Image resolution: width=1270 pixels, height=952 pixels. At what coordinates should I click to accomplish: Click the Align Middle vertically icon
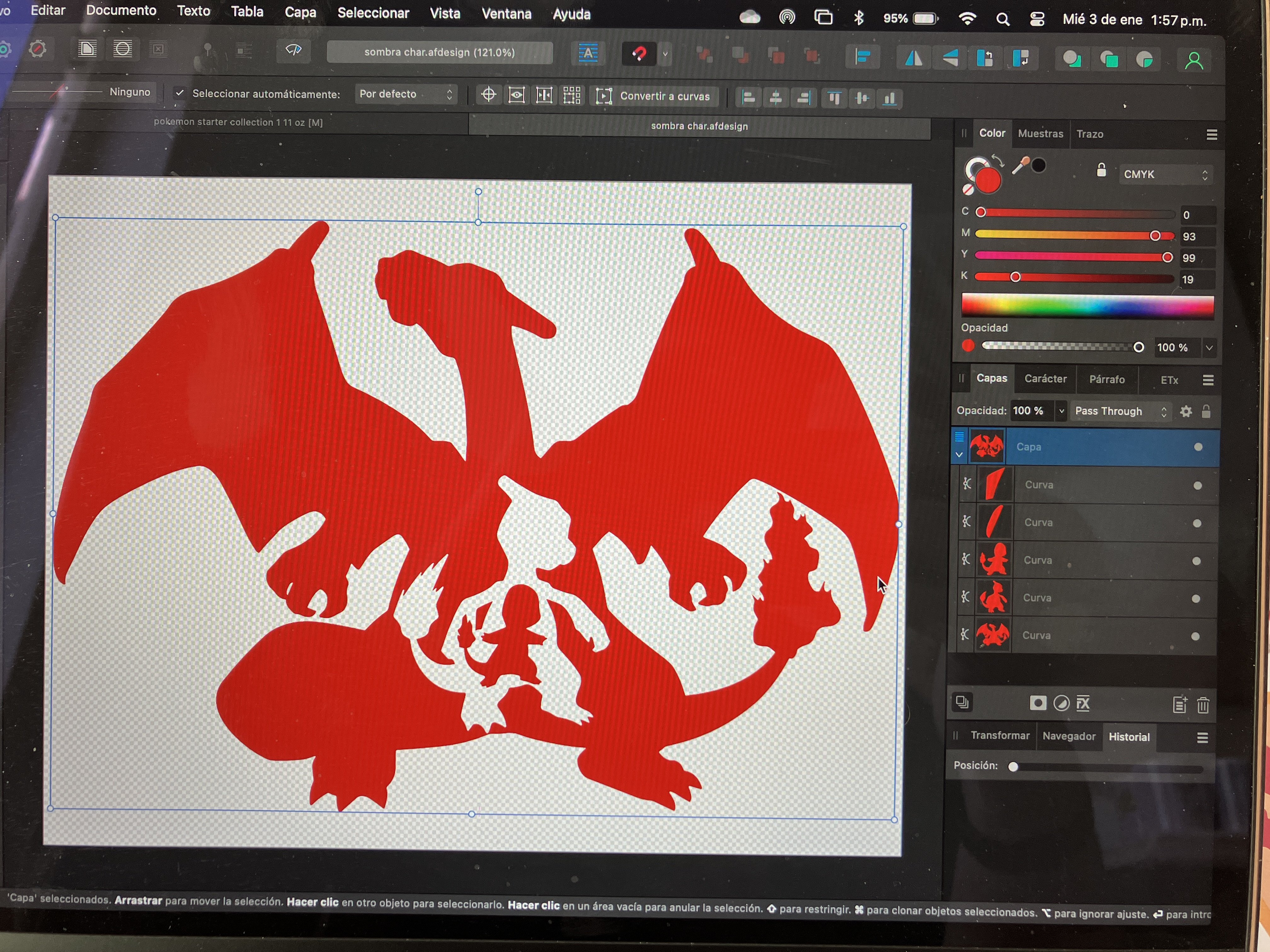862,99
